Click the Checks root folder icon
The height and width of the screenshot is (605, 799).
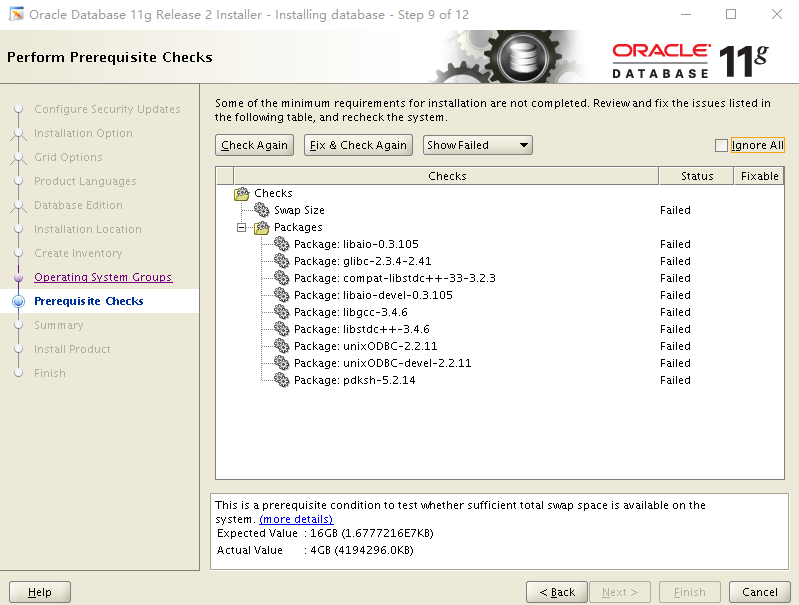click(242, 193)
